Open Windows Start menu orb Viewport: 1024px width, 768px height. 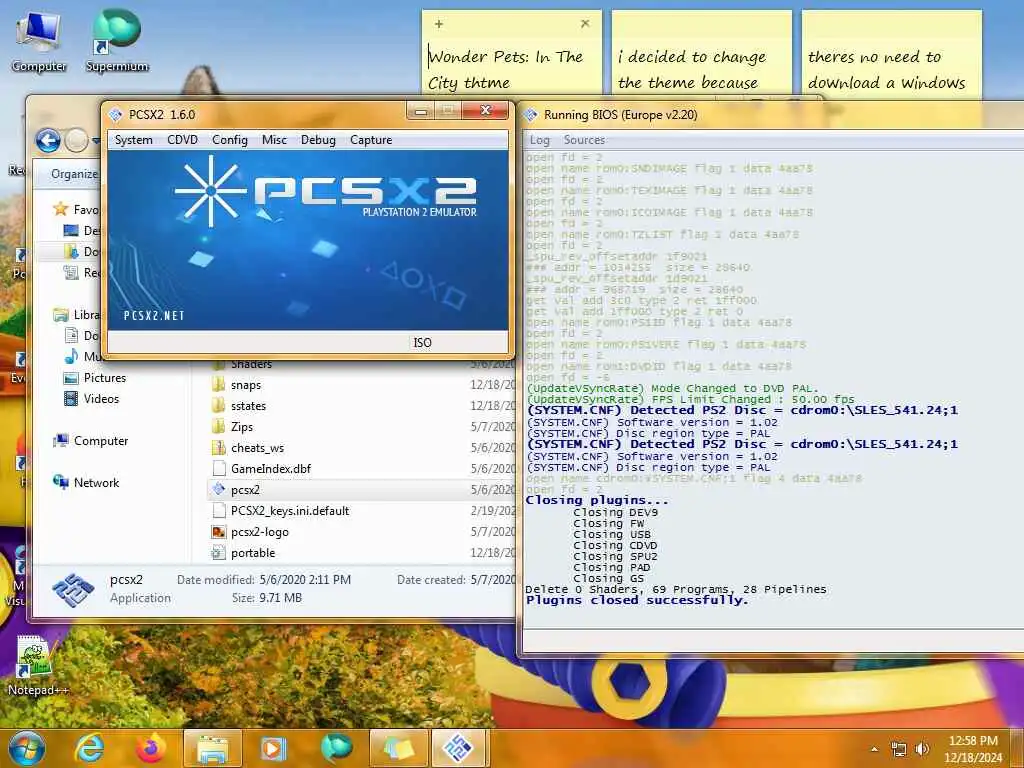point(26,748)
